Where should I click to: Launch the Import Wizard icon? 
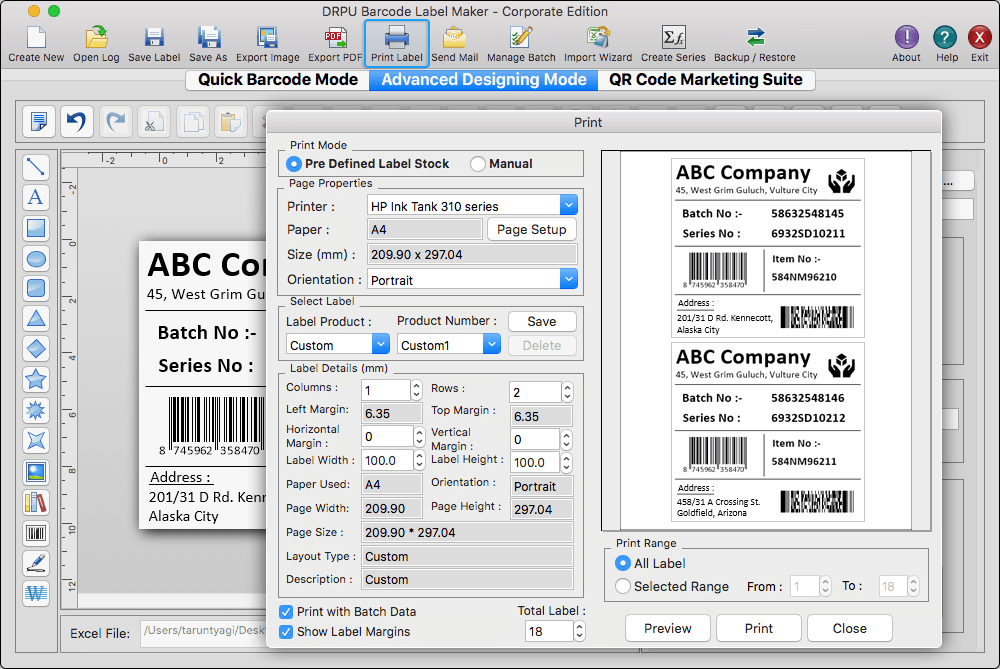(x=598, y=43)
